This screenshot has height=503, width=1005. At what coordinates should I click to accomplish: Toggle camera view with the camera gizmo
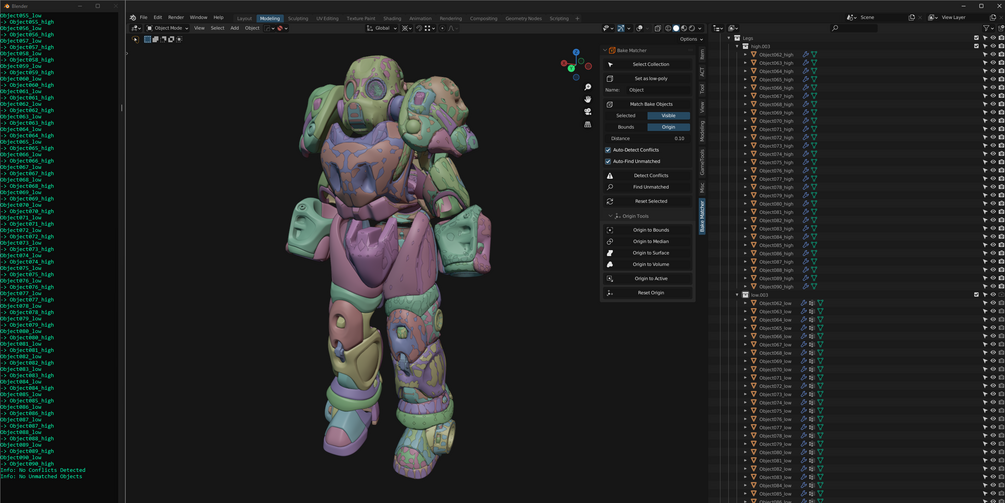coord(588,111)
